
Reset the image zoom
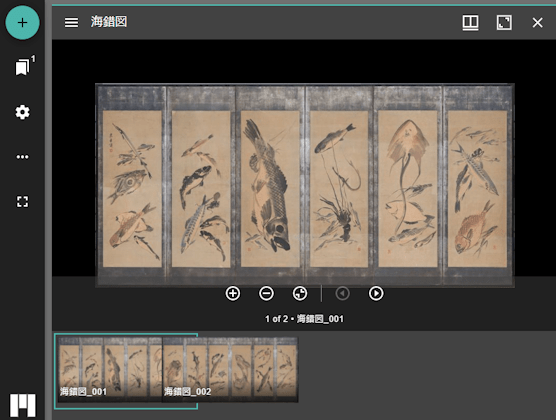(300, 293)
